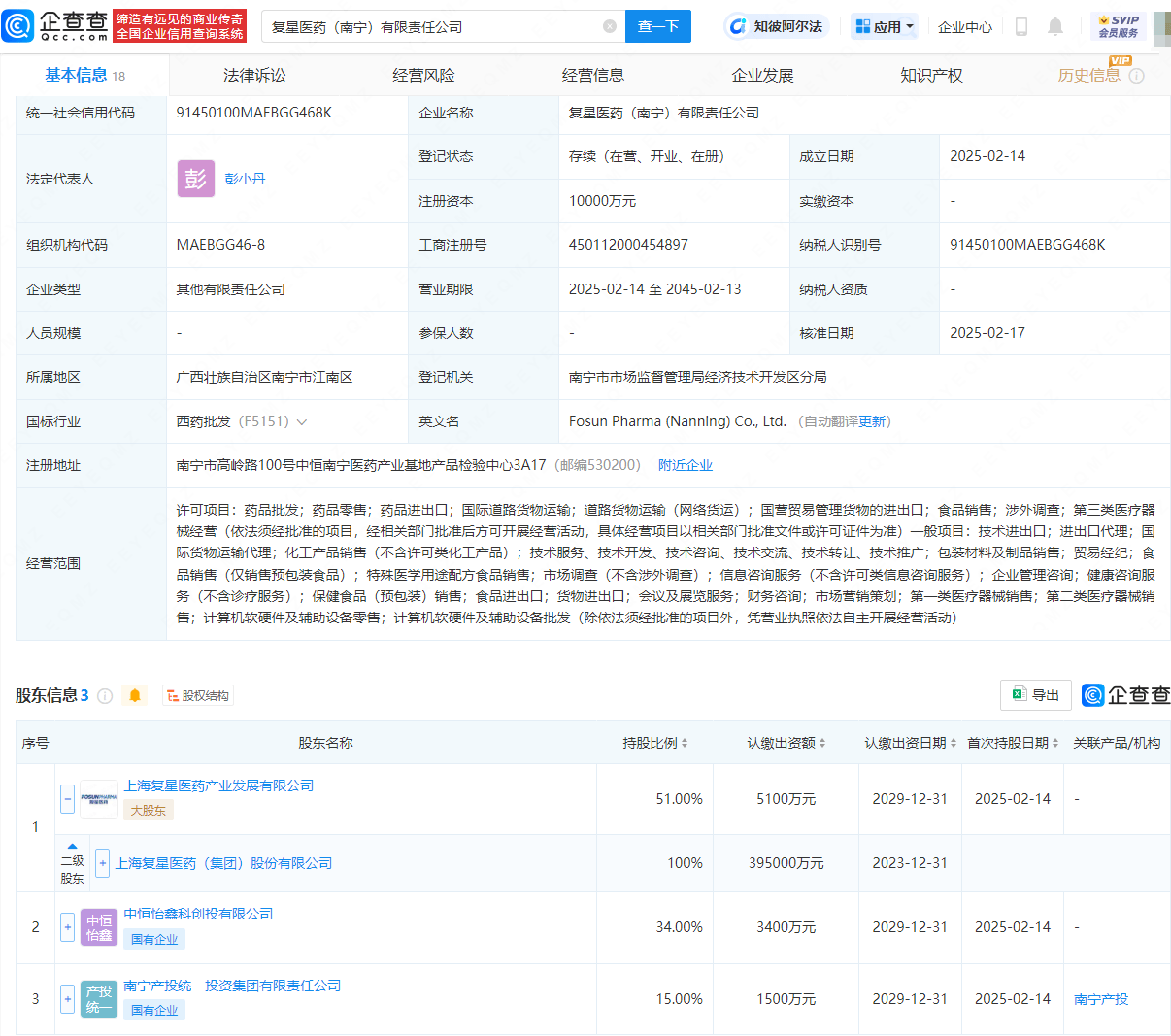1171x1036 pixels.
Task: Expand the 西药批发 industry dropdown chevron
Action: click(x=302, y=422)
